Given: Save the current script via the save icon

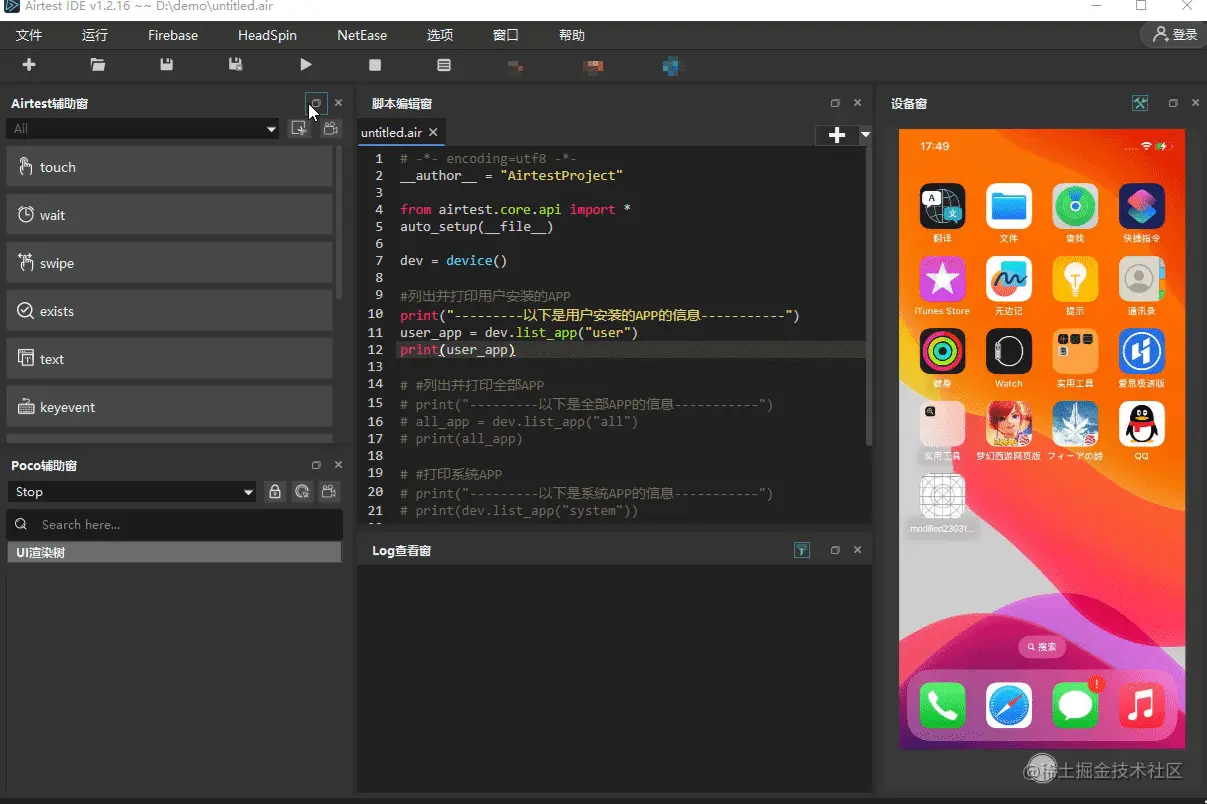Looking at the screenshot, I should tap(166, 64).
